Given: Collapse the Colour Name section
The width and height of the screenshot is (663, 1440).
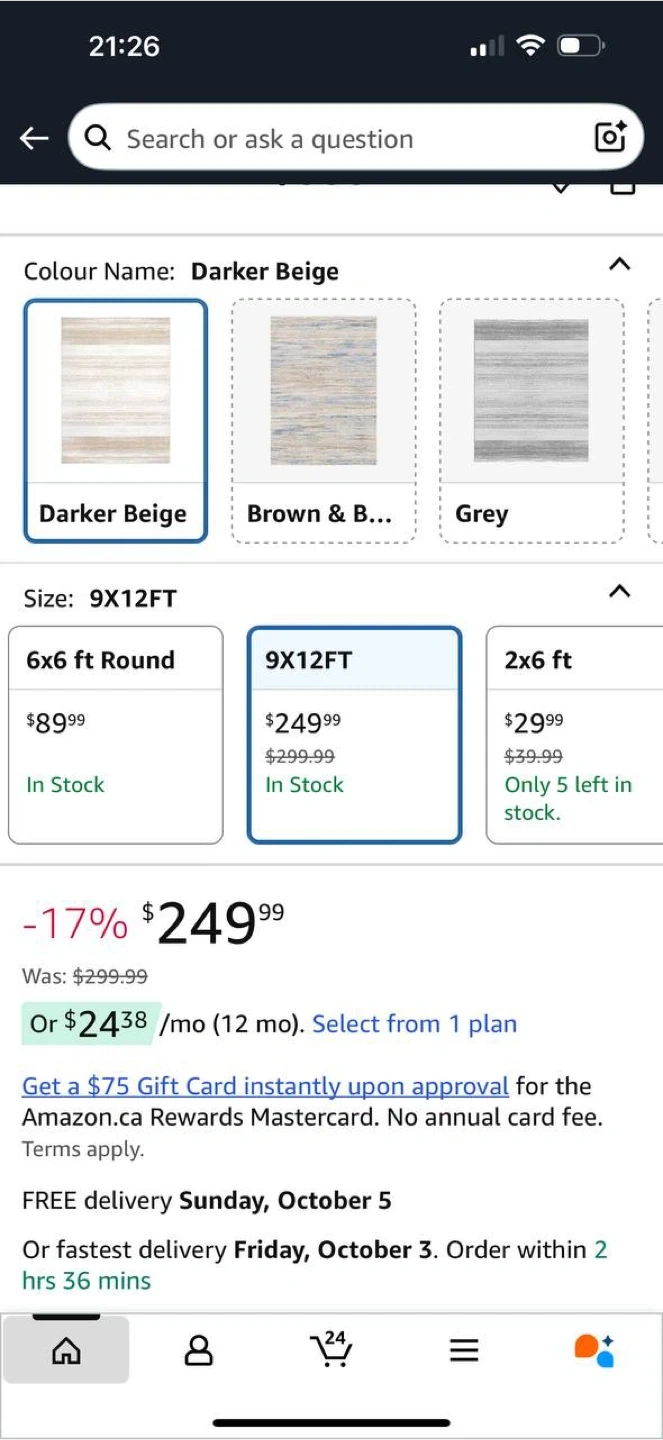Looking at the screenshot, I should coord(620,264).
